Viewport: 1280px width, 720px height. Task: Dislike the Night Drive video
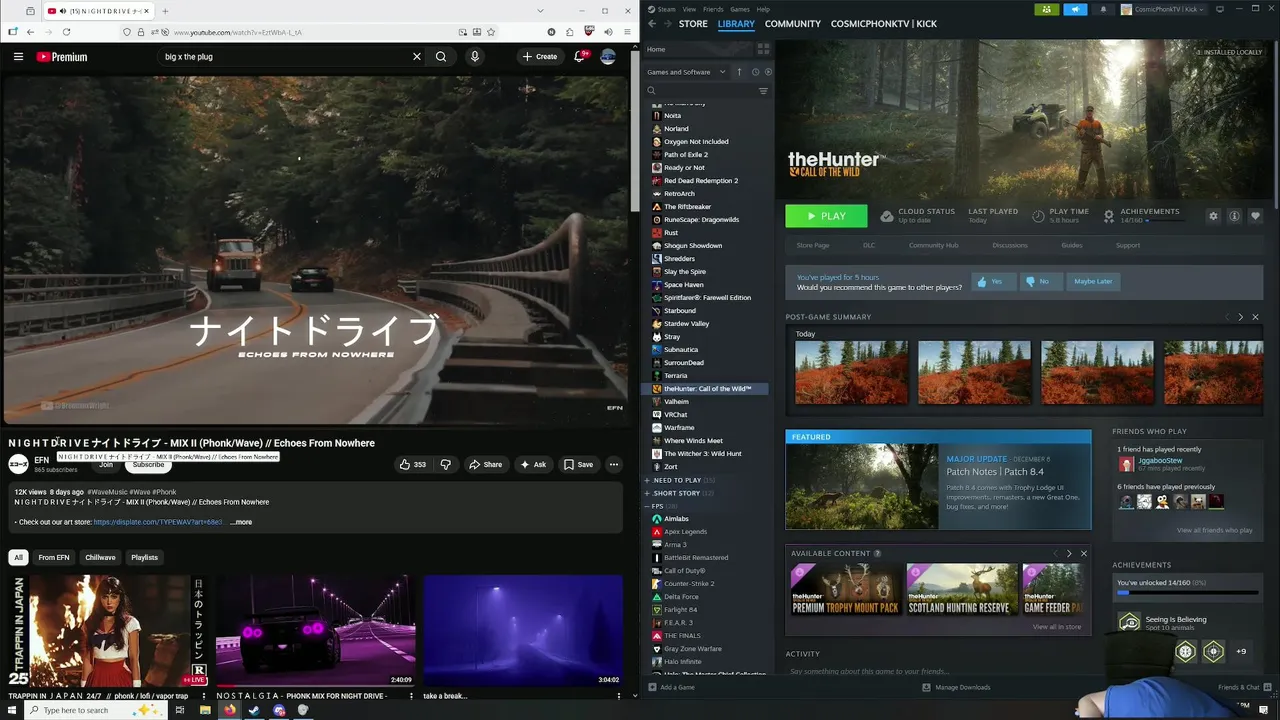(x=446, y=464)
